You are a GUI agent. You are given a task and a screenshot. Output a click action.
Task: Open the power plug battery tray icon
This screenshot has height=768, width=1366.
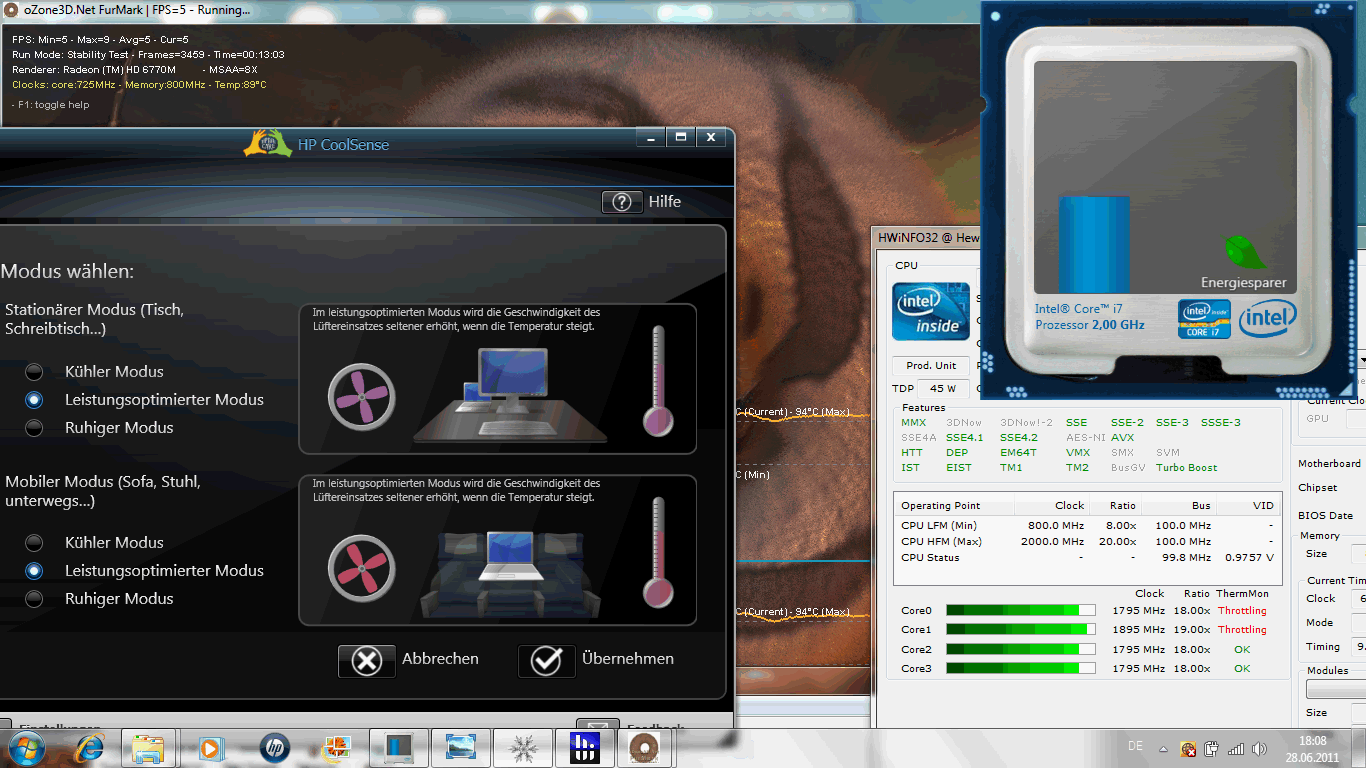pyautogui.click(x=1211, y=749)
